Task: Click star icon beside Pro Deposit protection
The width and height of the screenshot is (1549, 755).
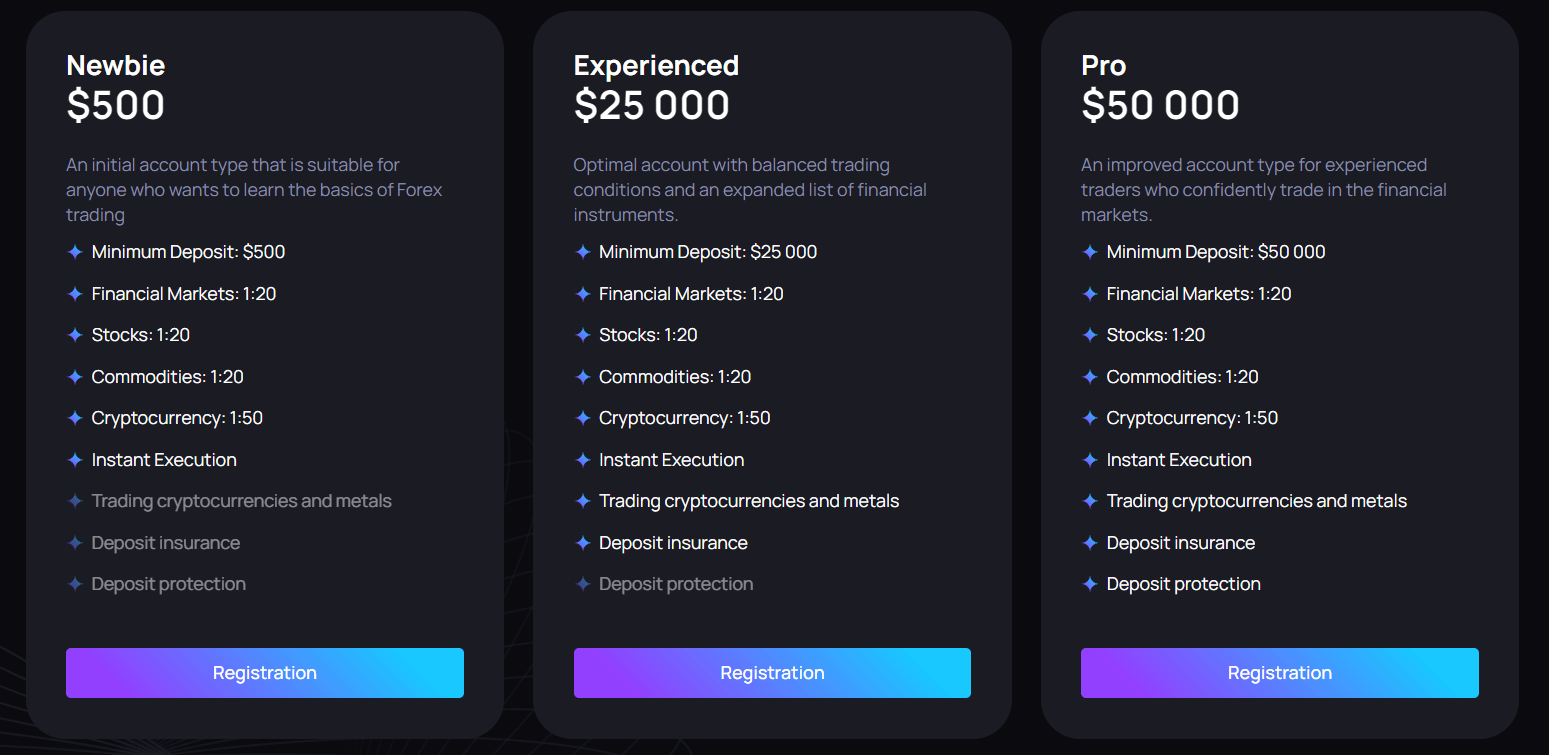Action: 1090,584
